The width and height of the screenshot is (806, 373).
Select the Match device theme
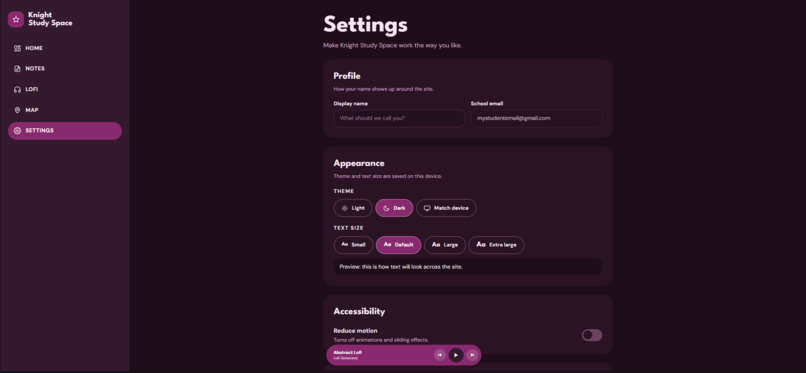pos(446,208)
